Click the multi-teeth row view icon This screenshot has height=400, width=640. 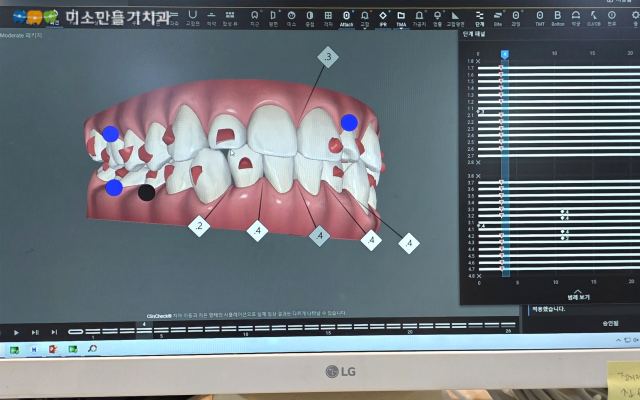tap(230, 16)
